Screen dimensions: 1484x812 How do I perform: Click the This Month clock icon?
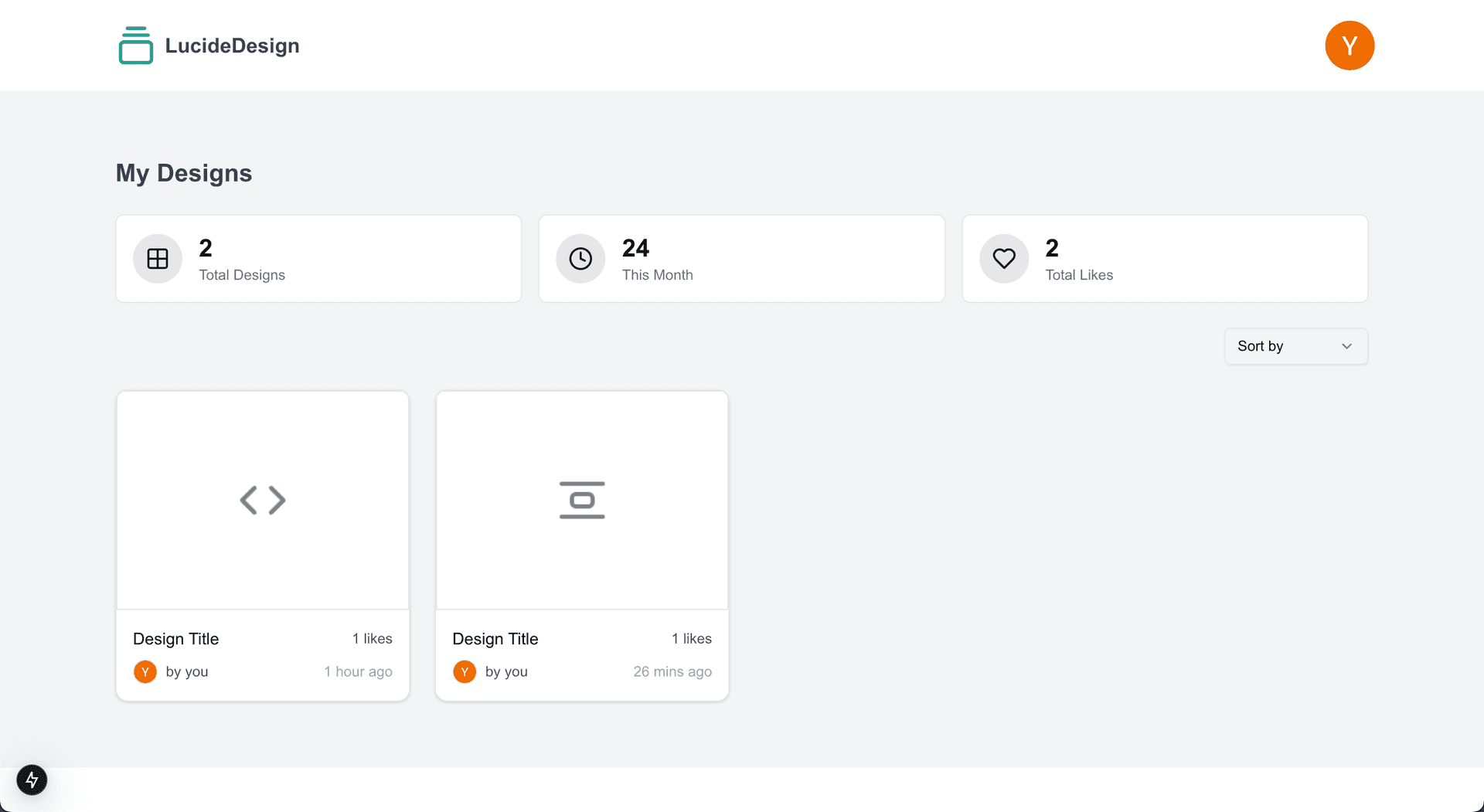[x=580, y=259]
